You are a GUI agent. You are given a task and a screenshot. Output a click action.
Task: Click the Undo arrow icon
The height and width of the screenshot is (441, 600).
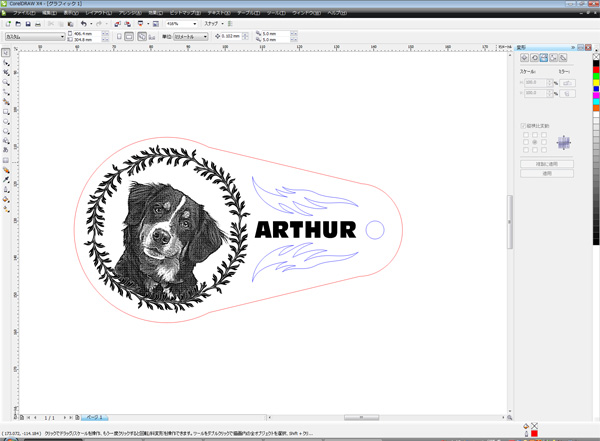pyautogui.click(x=83, y=24)
